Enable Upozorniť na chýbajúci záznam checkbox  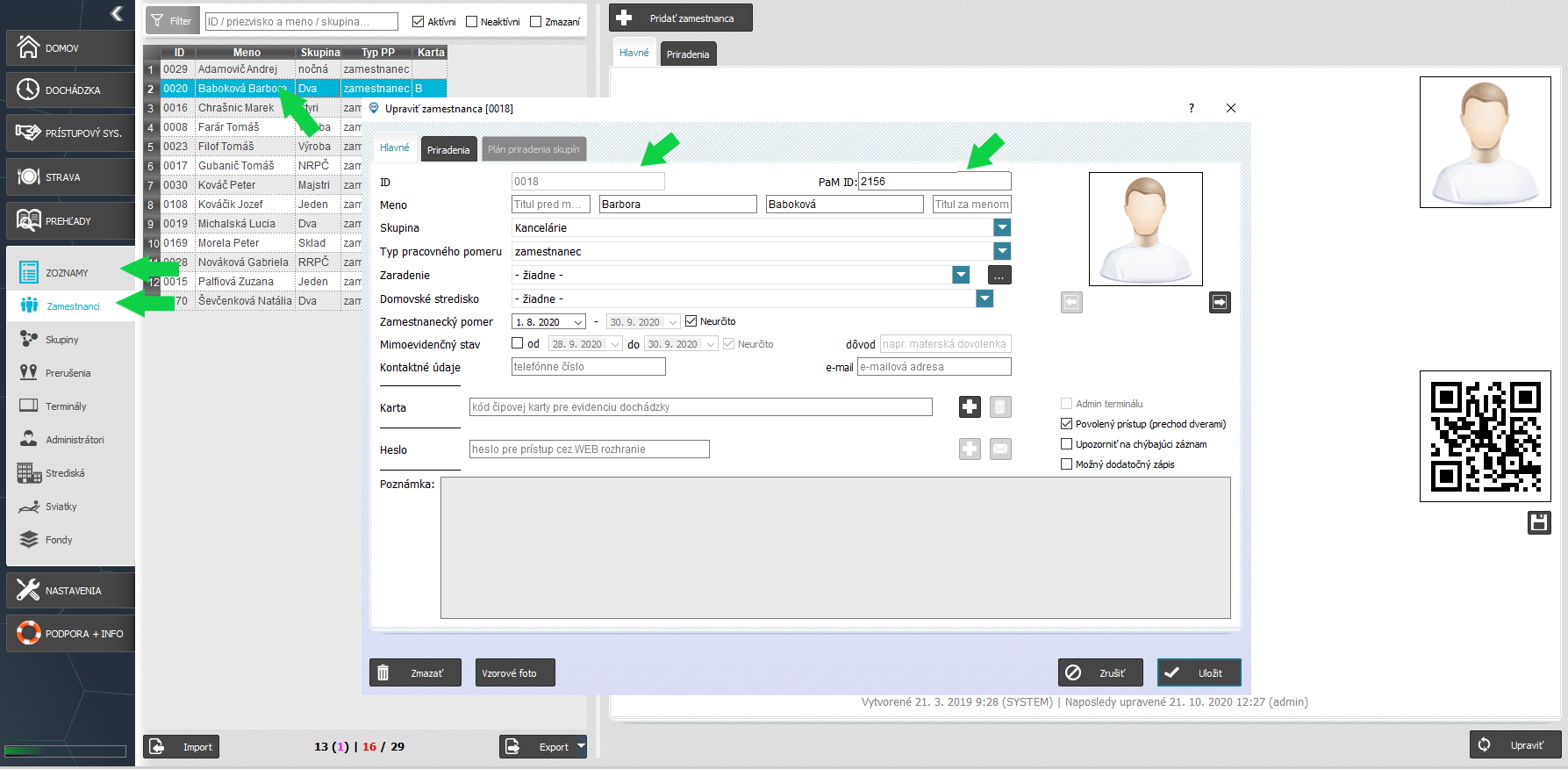click(1067, 444)
